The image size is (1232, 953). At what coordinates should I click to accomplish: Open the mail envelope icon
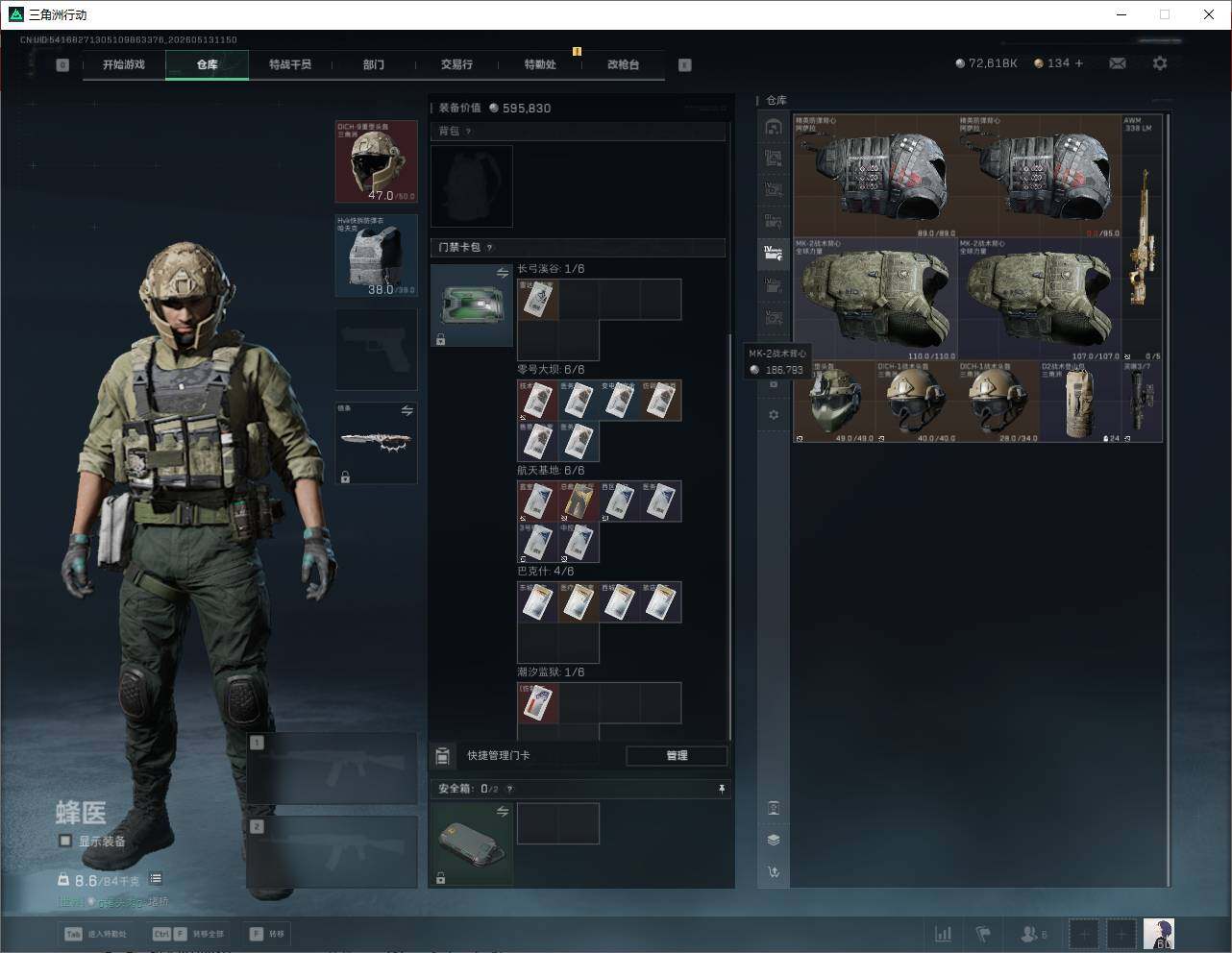[x=1118, y=63]
